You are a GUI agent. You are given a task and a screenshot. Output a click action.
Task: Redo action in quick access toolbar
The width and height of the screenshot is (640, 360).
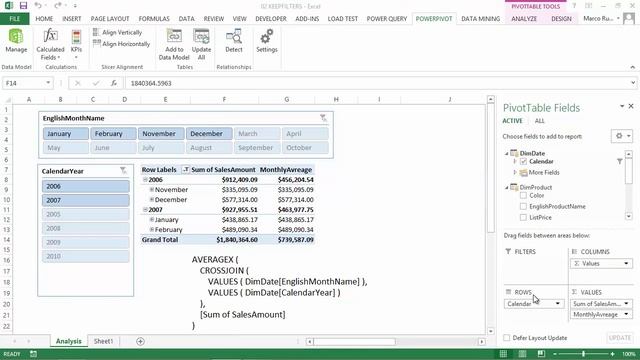pyautogui.click(x=58, y=6)
